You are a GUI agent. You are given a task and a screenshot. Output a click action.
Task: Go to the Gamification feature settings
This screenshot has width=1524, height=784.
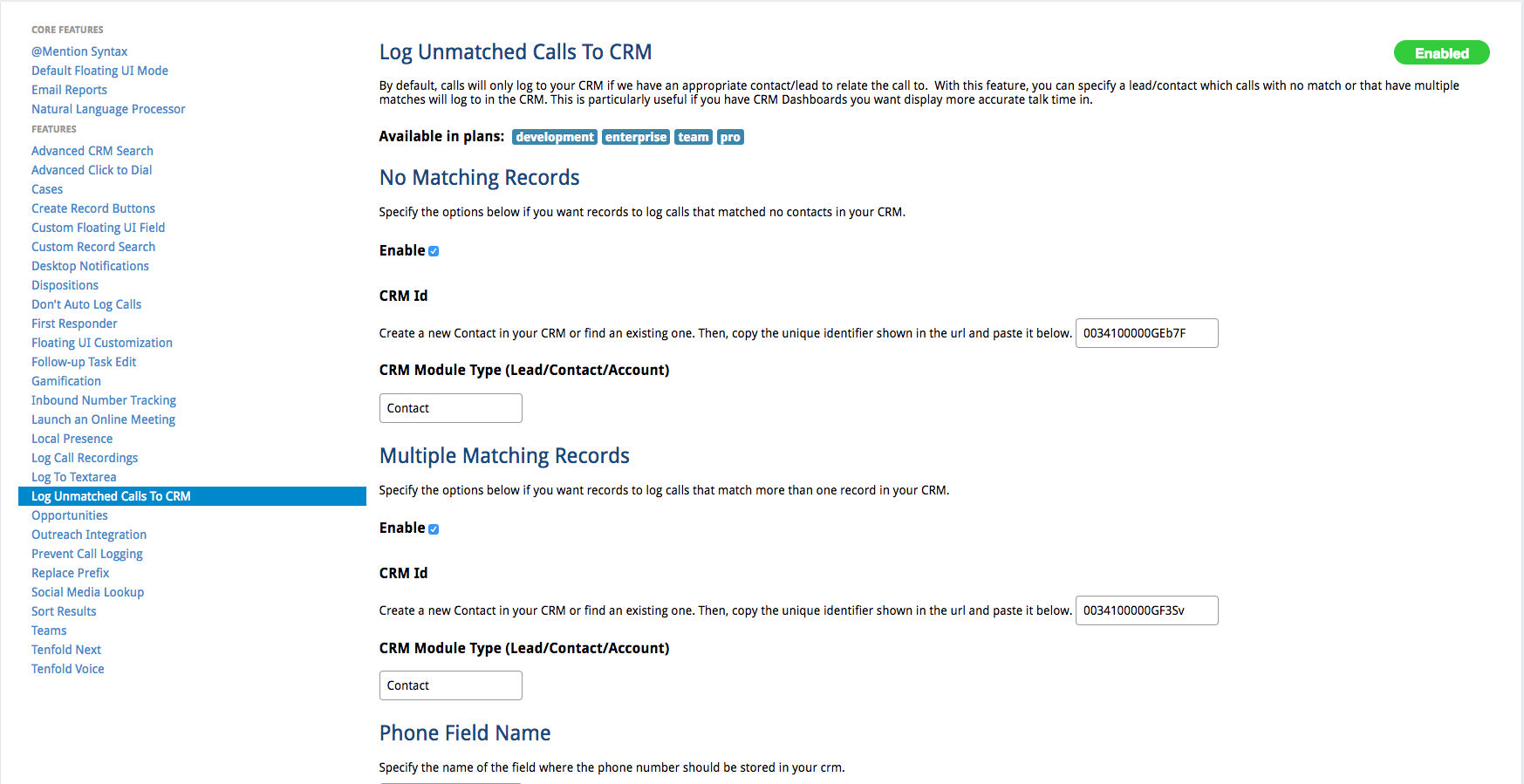tap(65, 380)
